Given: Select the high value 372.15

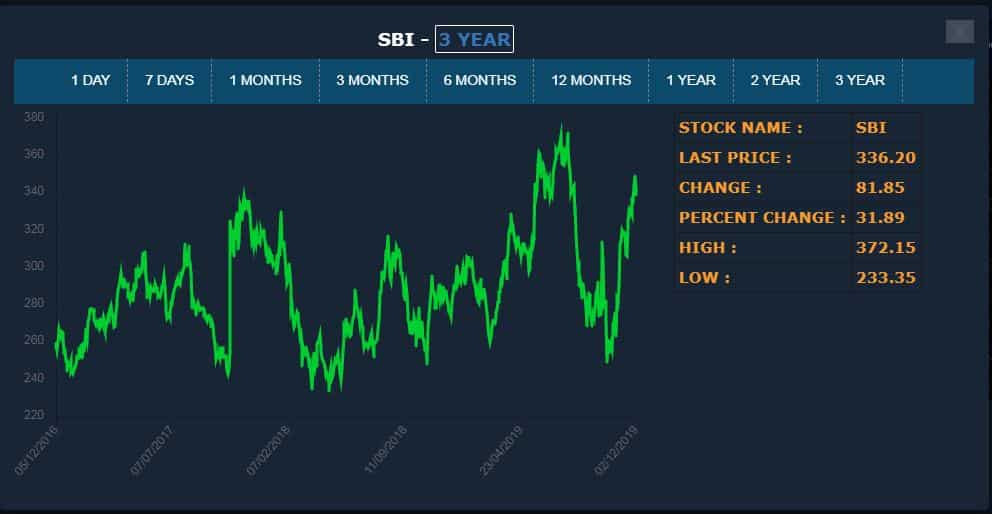Looking at the screenshot, I should pyautogui.click(x=886, y=248).
